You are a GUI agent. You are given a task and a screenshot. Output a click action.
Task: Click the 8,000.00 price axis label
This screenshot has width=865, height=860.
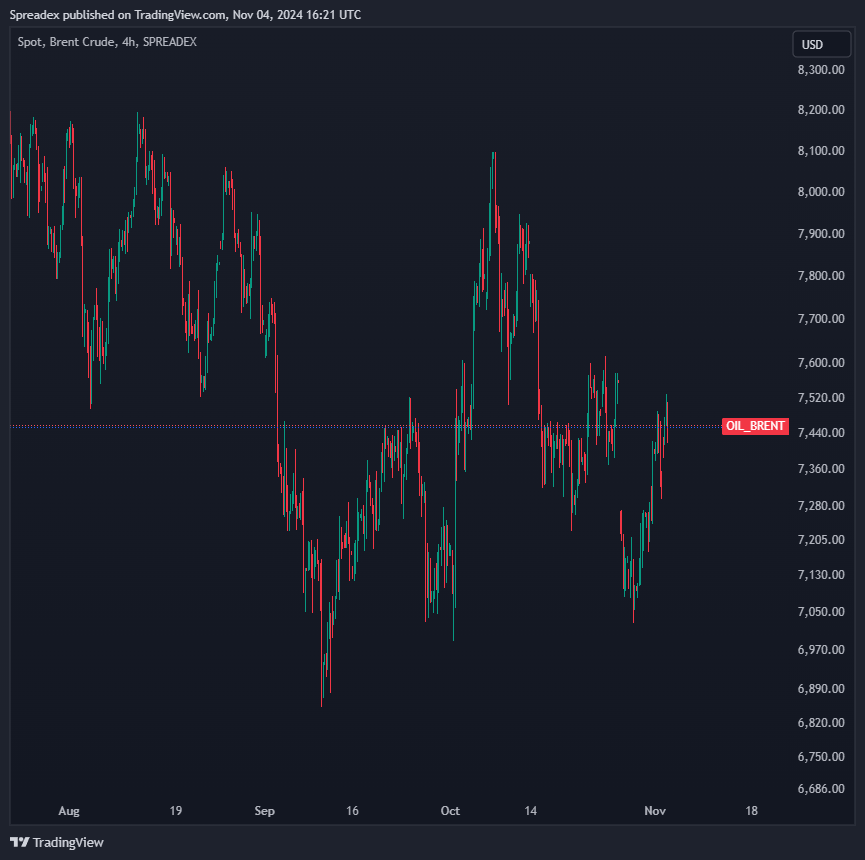pyautogui.click(x=821, y=191)
